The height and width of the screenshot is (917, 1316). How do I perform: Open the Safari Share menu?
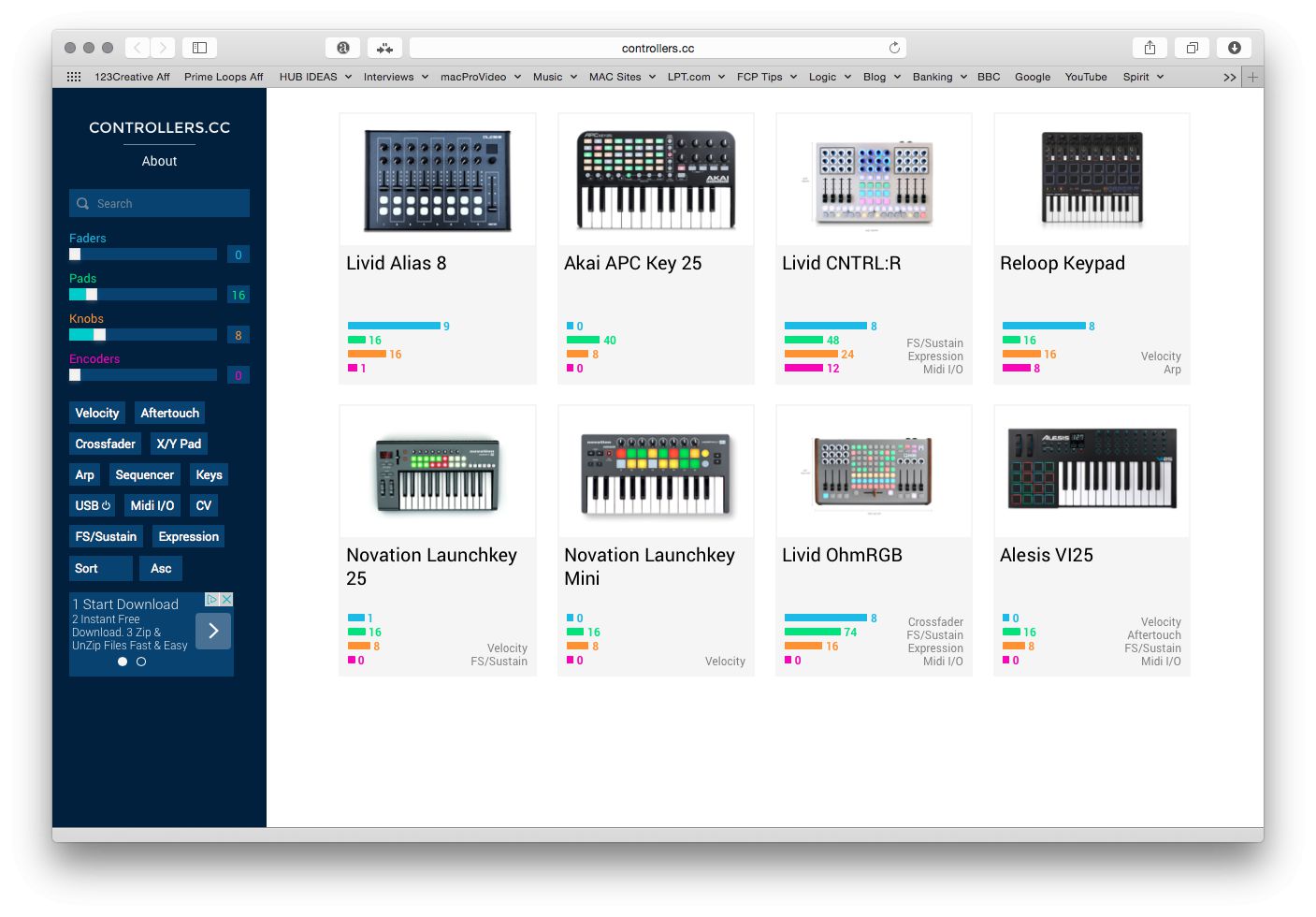pyautogui.click(x=1150, y=48)
